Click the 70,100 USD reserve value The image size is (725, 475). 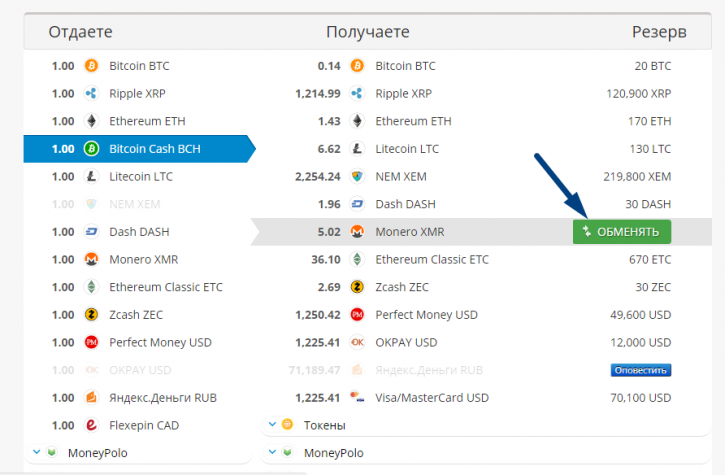pos(641,398)
